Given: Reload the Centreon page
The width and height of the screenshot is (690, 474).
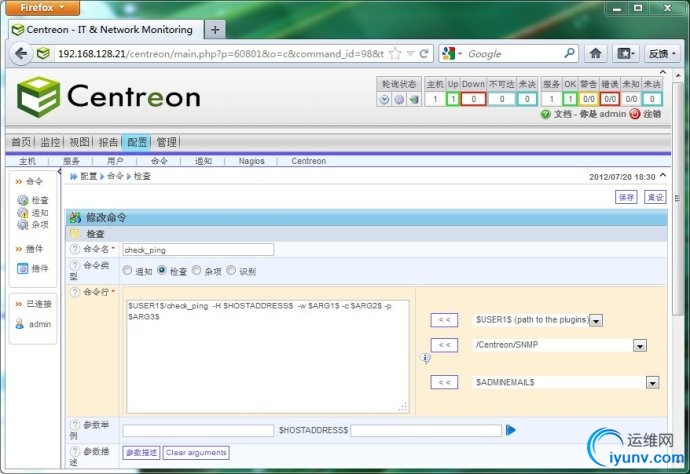Looking at the screenshot, I should tap(424, 54).
